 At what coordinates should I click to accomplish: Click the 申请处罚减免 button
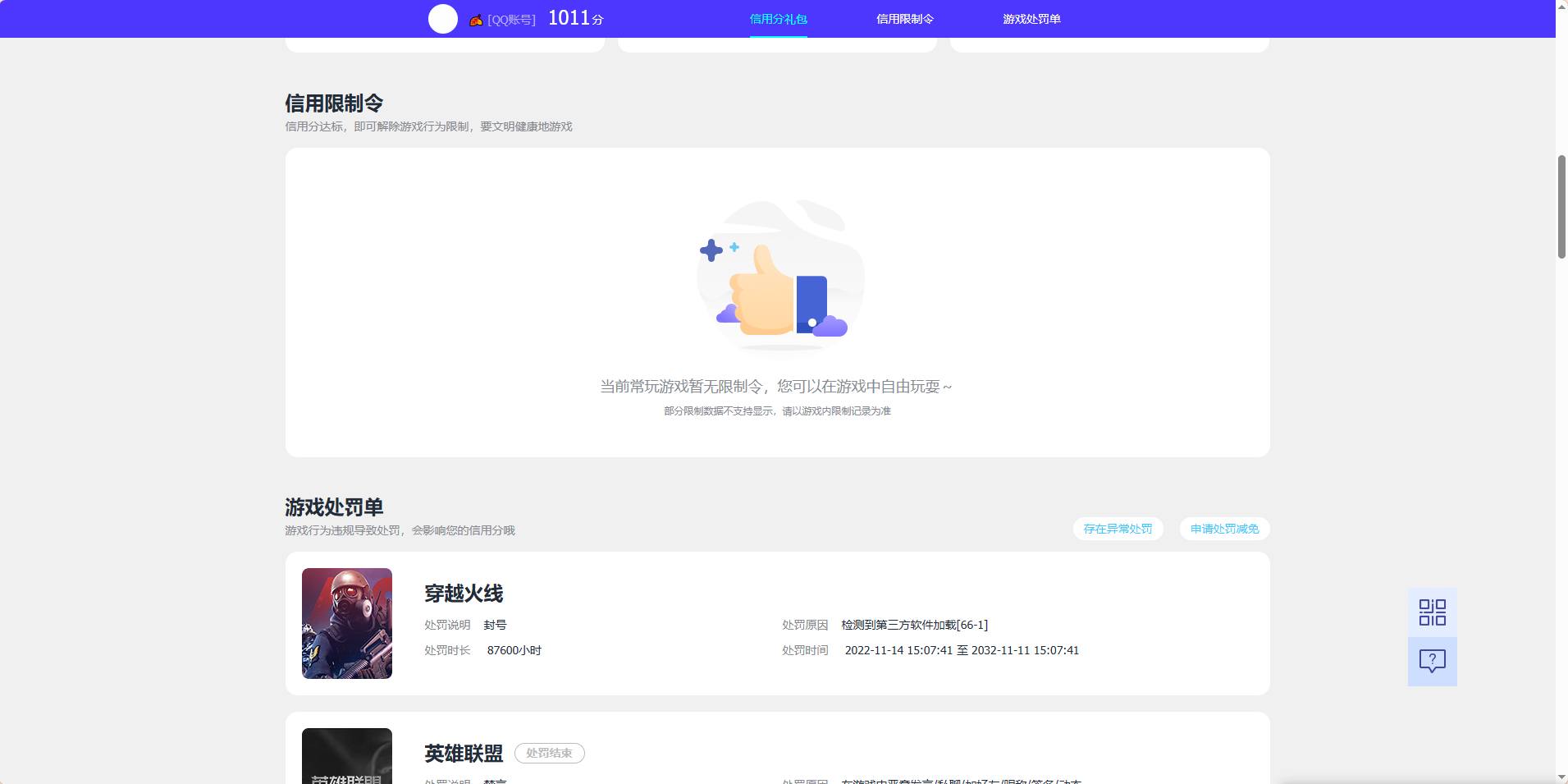point(1224,529)
